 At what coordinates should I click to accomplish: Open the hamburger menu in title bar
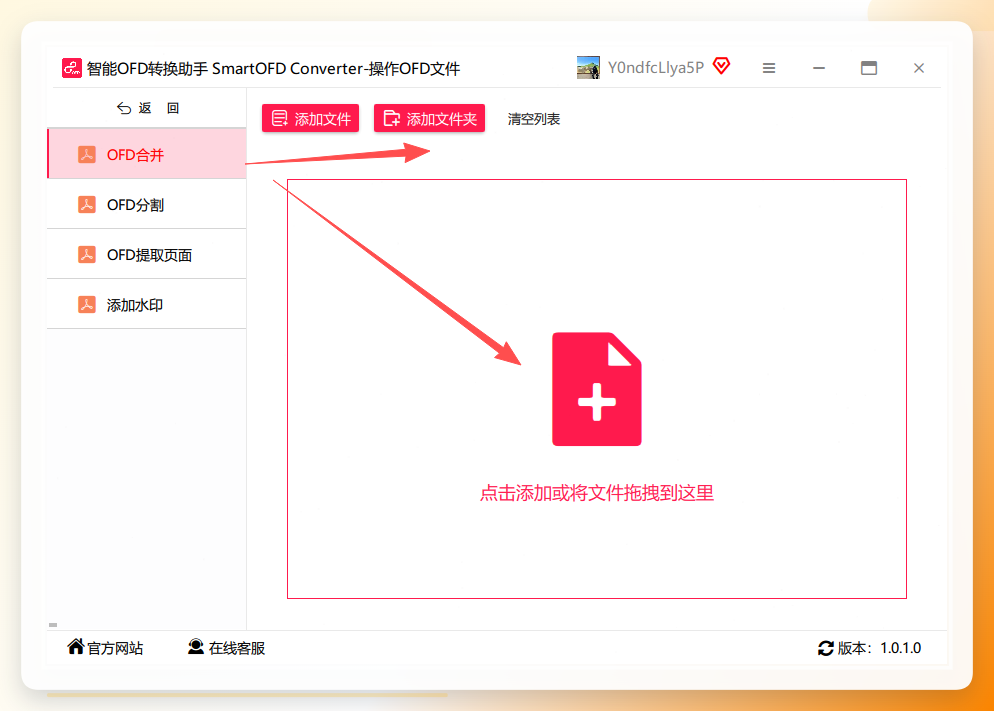tap(769, 68)
